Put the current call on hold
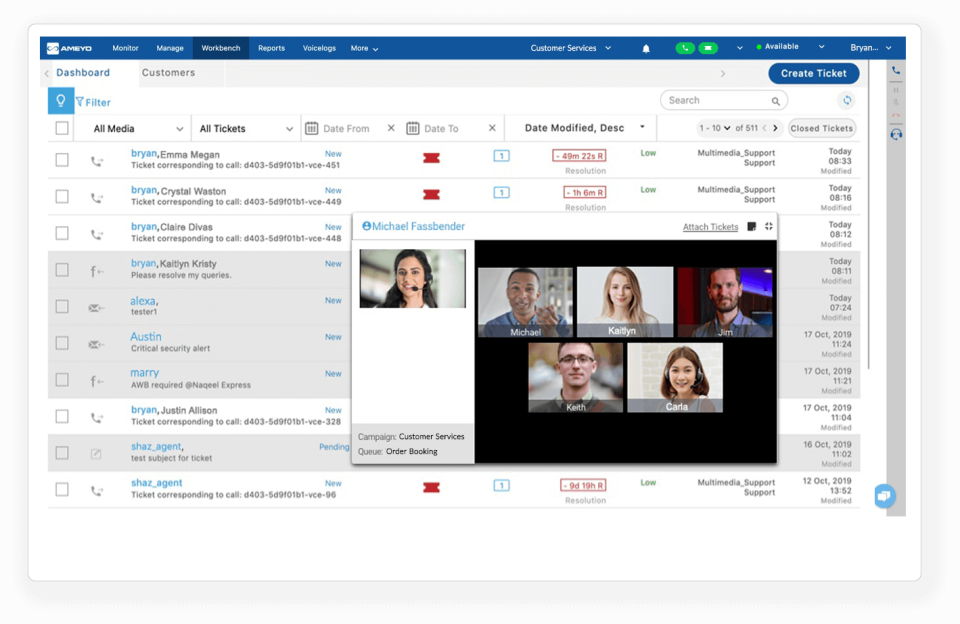The image size is (960, 624). 896,90
